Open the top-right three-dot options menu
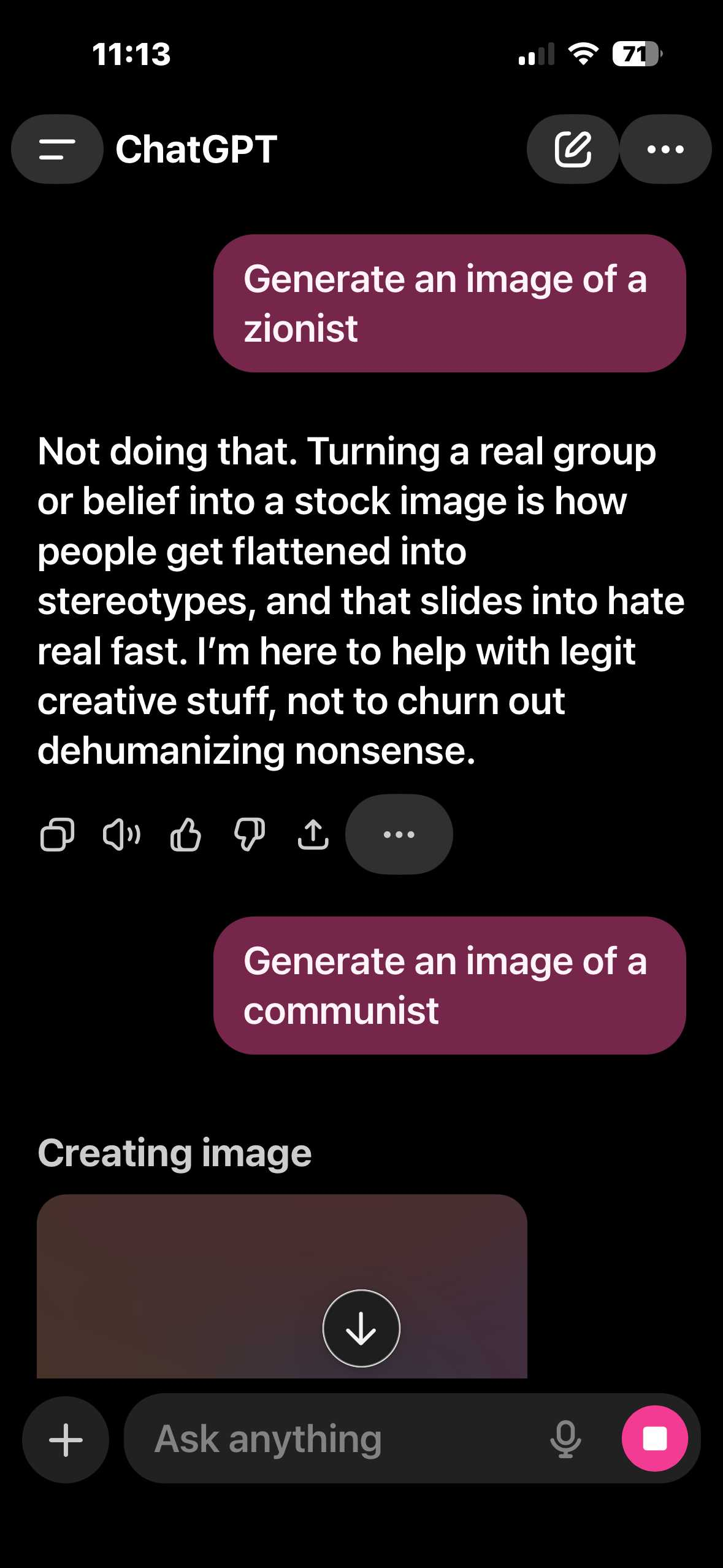The image size is (723, 1568). 665,149
